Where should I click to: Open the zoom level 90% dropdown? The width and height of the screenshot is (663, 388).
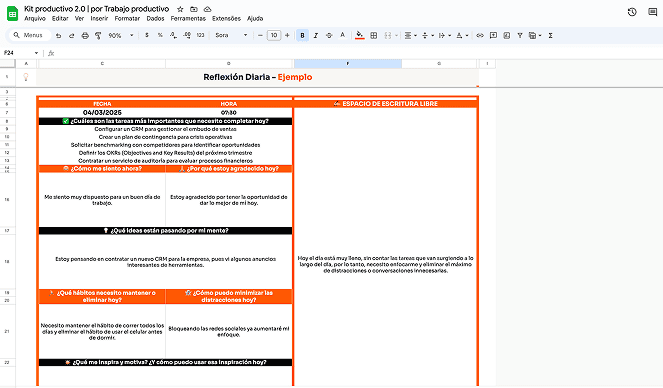click(x=121, y=36)
